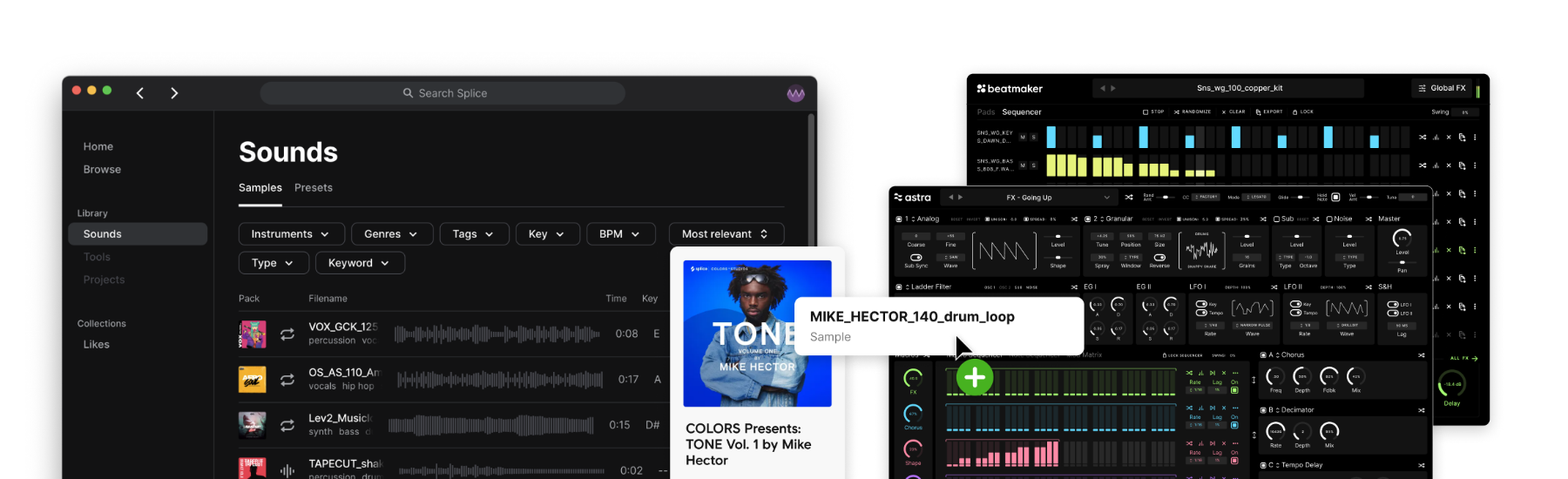The image size is (1568, 479).
Task: Click Clear in the Beatmaker sequencer toolbar
Action: pyautogui.click(x=1233, y=111)
